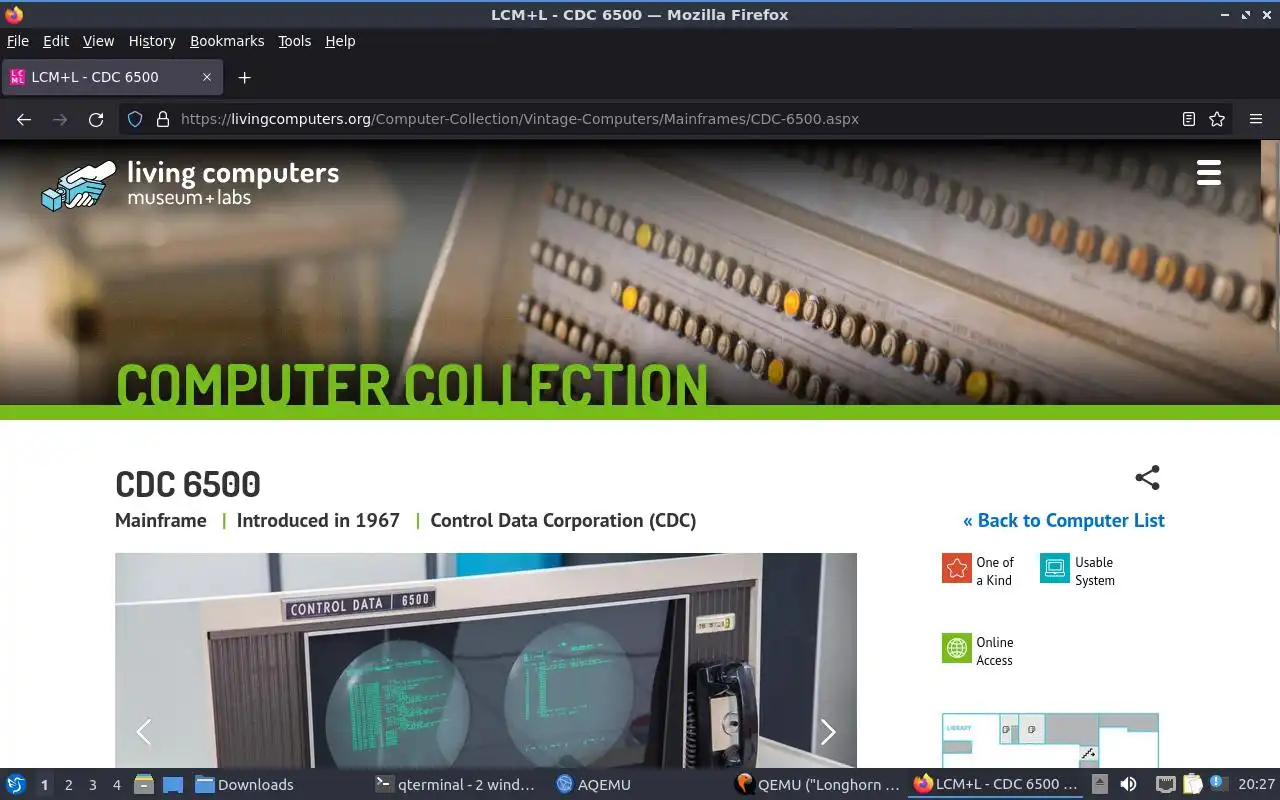Show site security padlock info

tap(163, 119)
